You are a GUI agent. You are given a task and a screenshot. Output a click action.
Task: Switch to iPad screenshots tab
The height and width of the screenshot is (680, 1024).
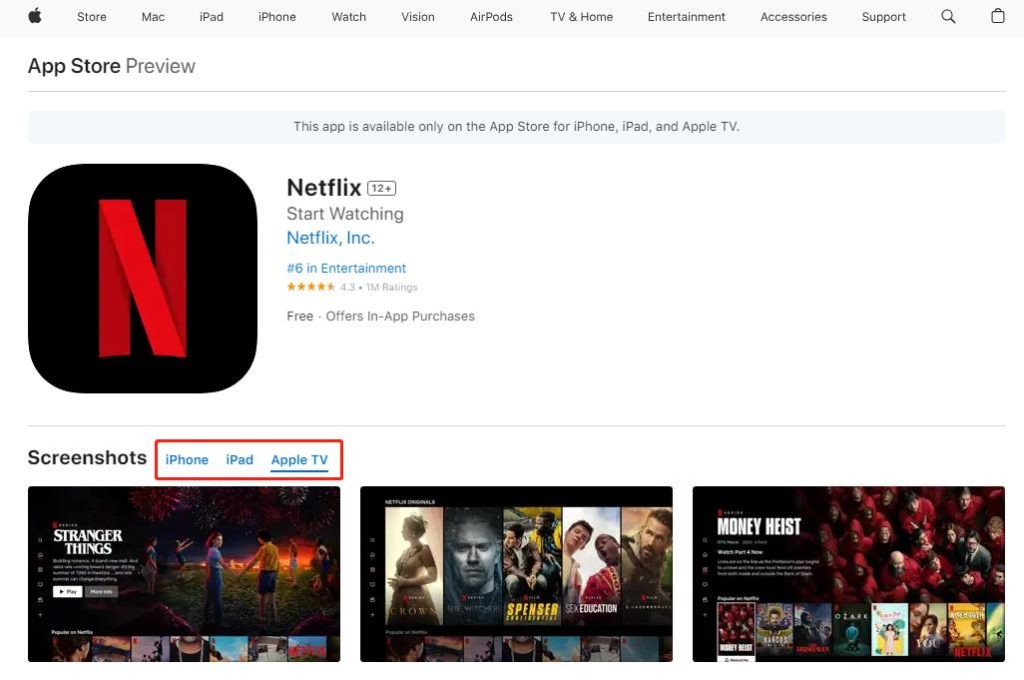tap(240, 460)
